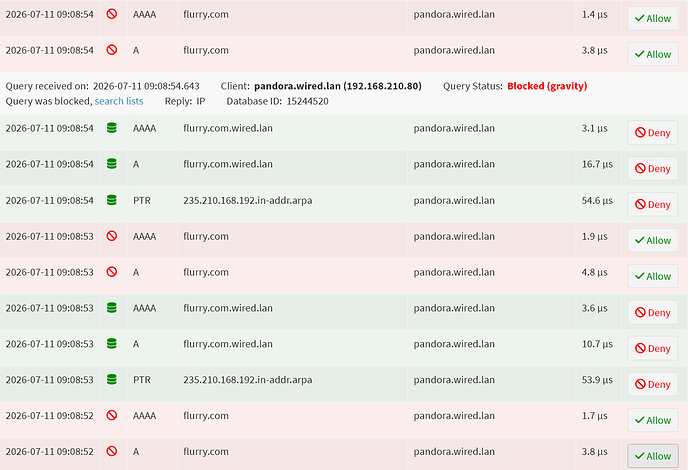
Task: Click timestamp 2026-07-11 09:08:52 of AAAA row
Action: 50,415
